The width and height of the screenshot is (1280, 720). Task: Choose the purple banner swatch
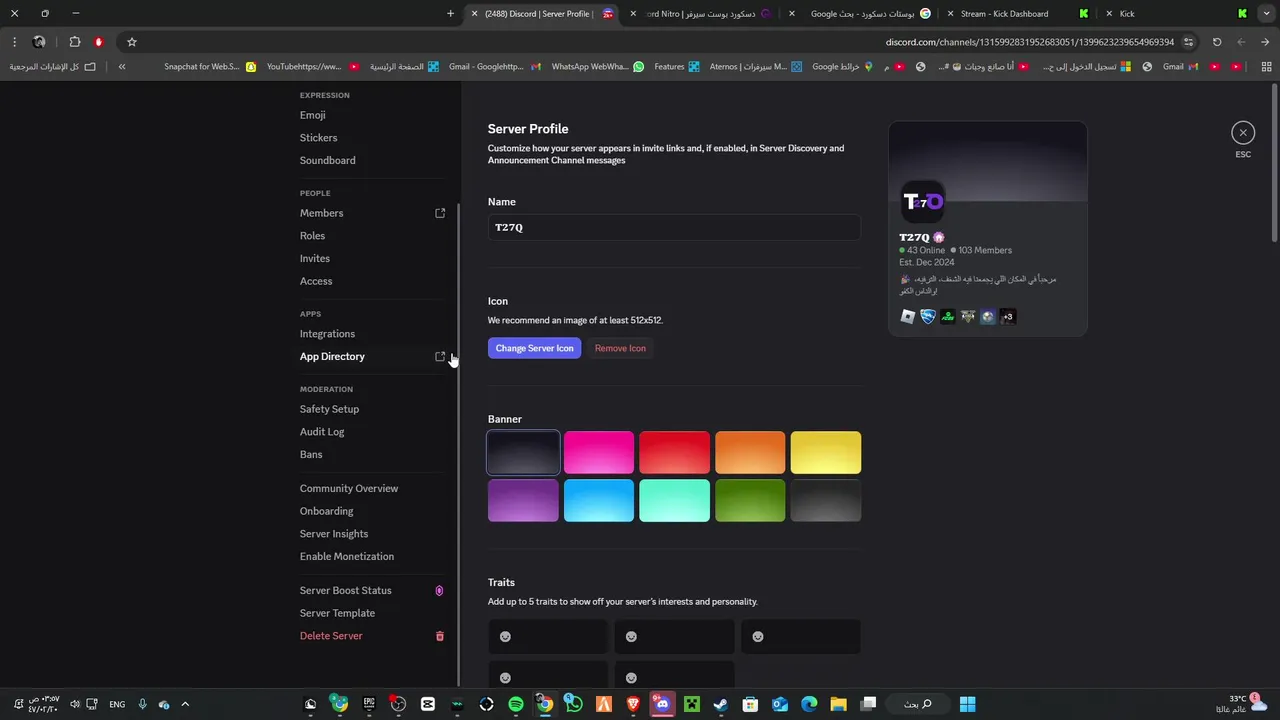523,501
